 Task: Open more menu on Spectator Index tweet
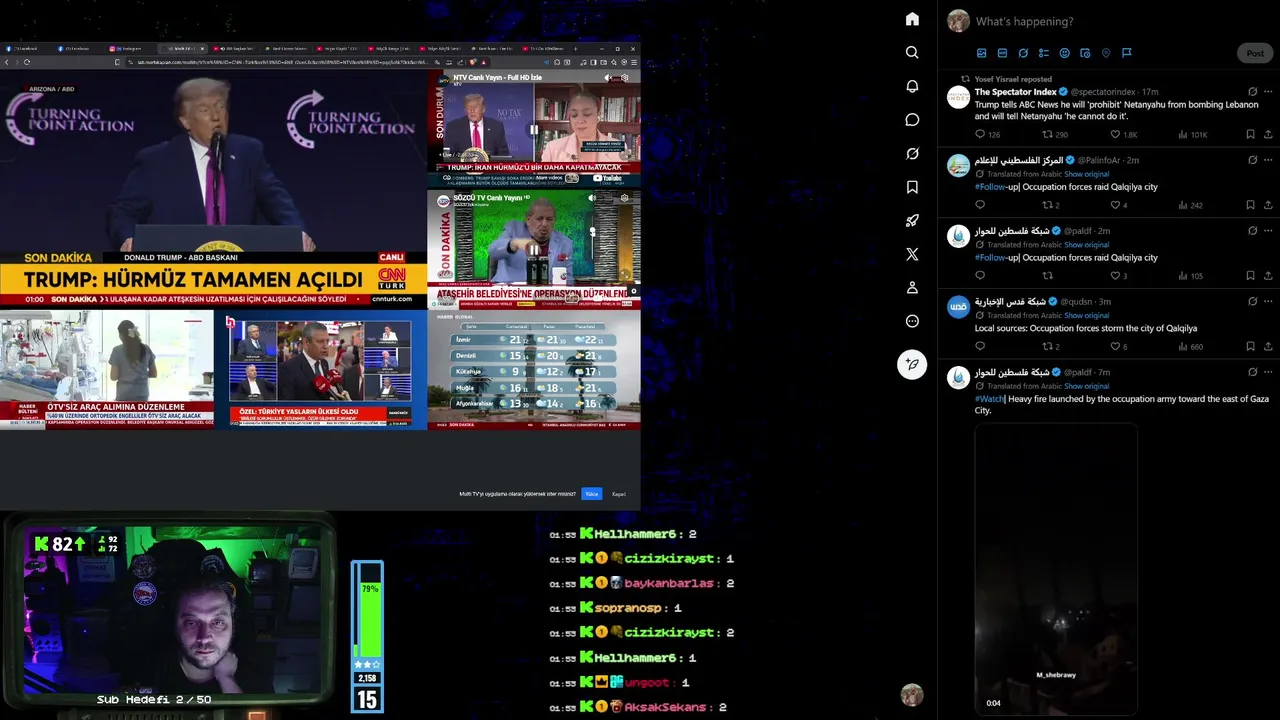(1268, 92)
